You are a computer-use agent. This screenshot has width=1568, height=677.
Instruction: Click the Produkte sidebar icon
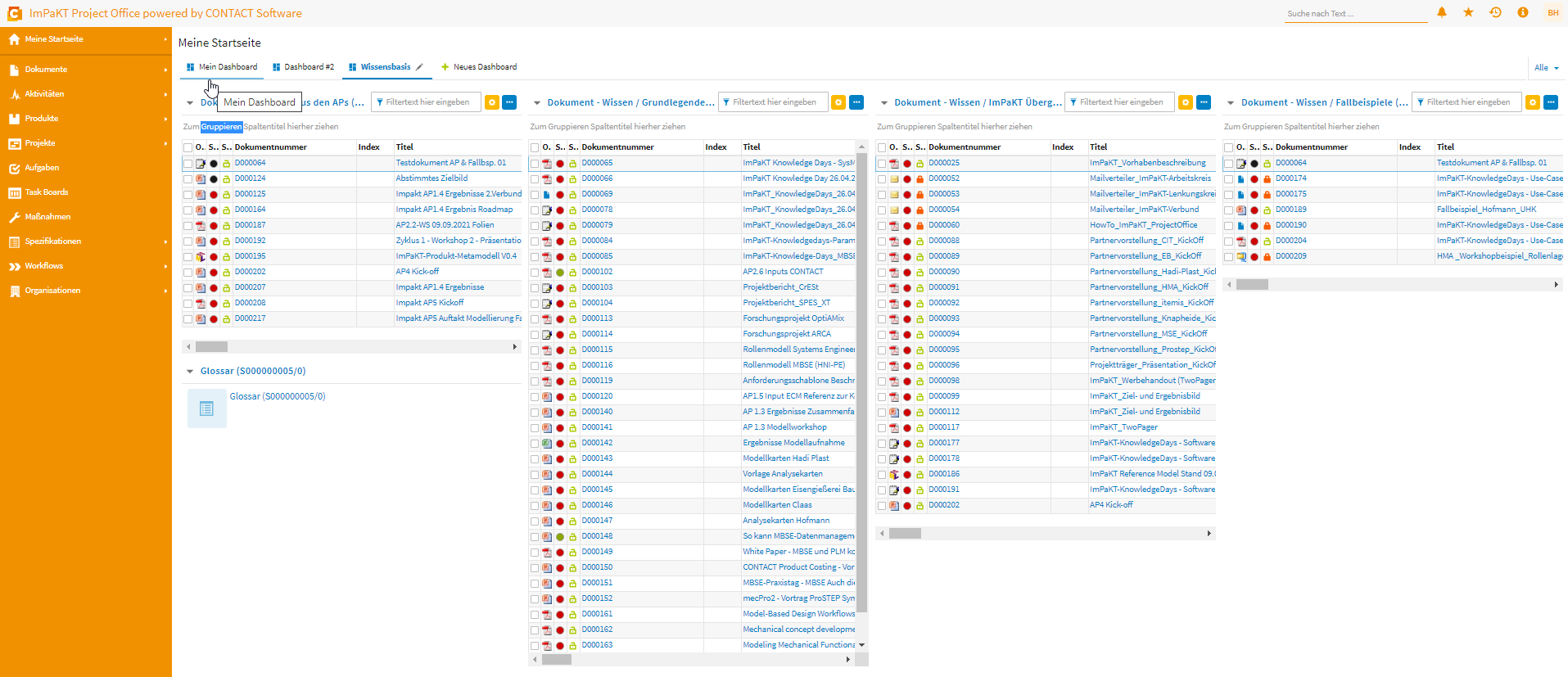tap(14, 119)
